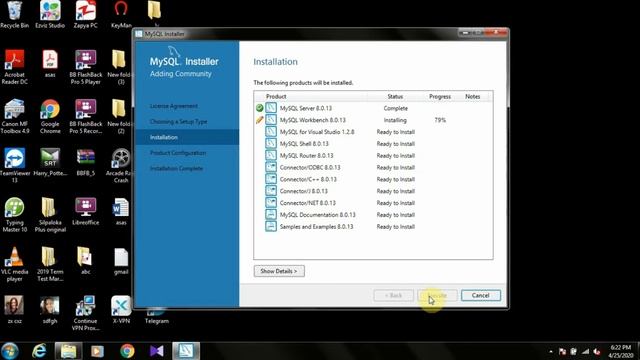The height and width of the screenshot is (360, 640).
Task: Click the Connector/ODBC 8.0.13 row text
Action: coord(310,167)
